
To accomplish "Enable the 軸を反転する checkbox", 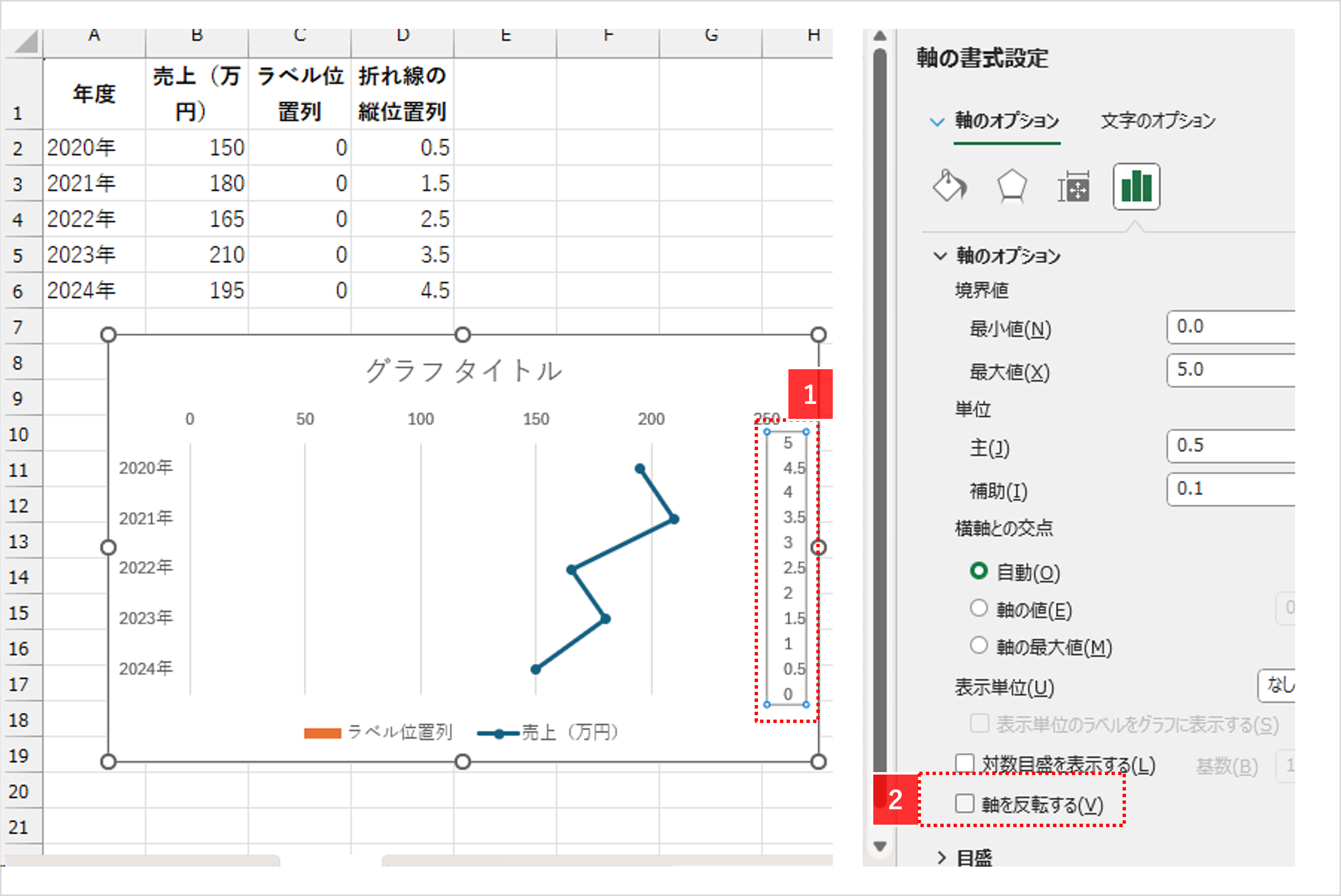I will [x=965, y=803].
